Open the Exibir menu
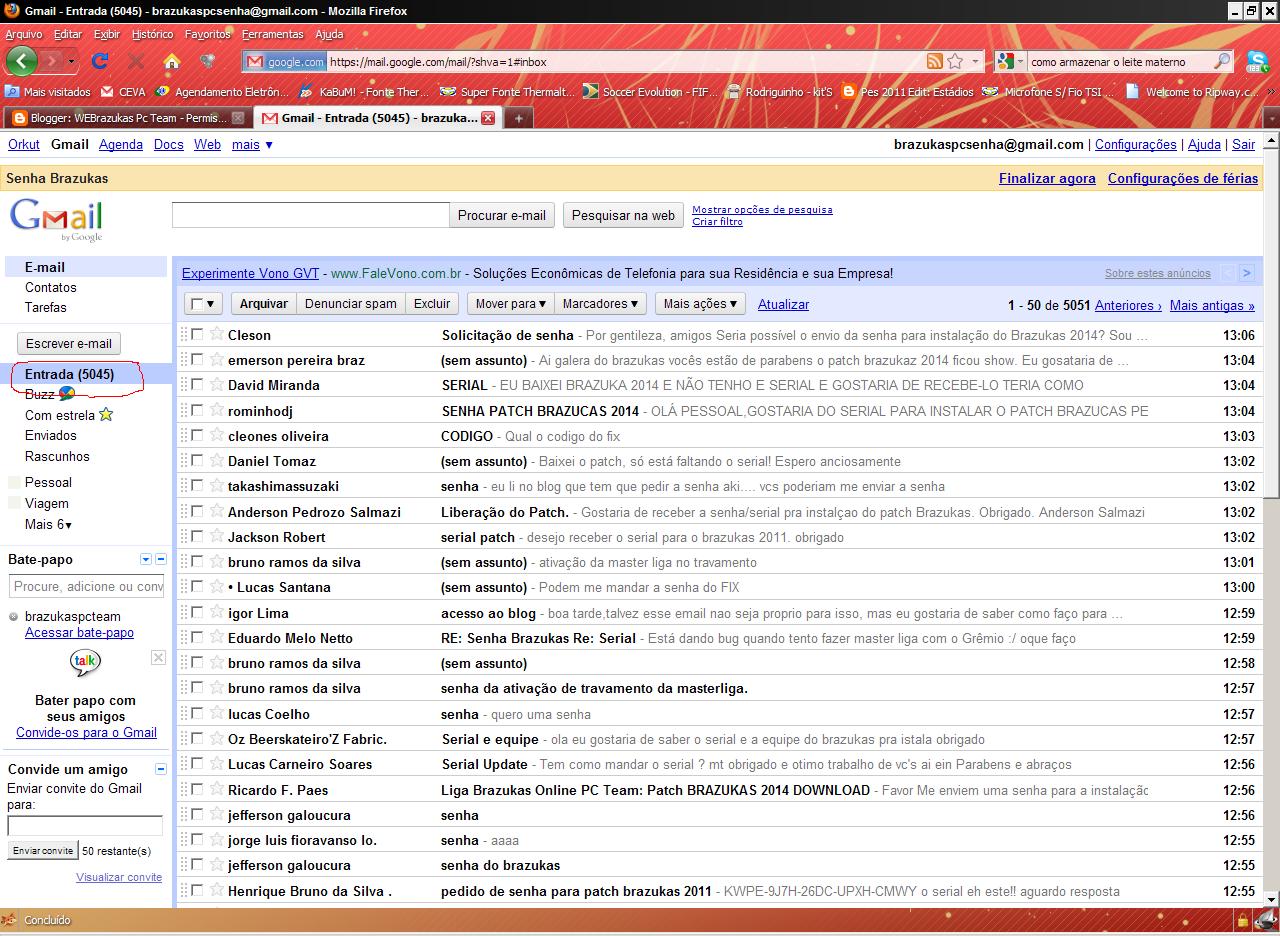Screen dimensions: 1280x936 tap(107, 34)
